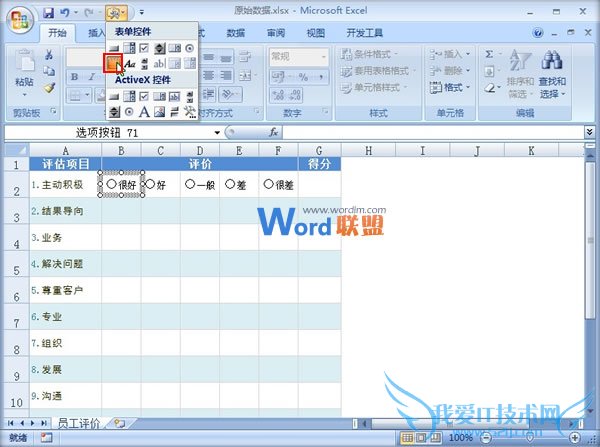Insert a form Option Button control

coord(189,48)
